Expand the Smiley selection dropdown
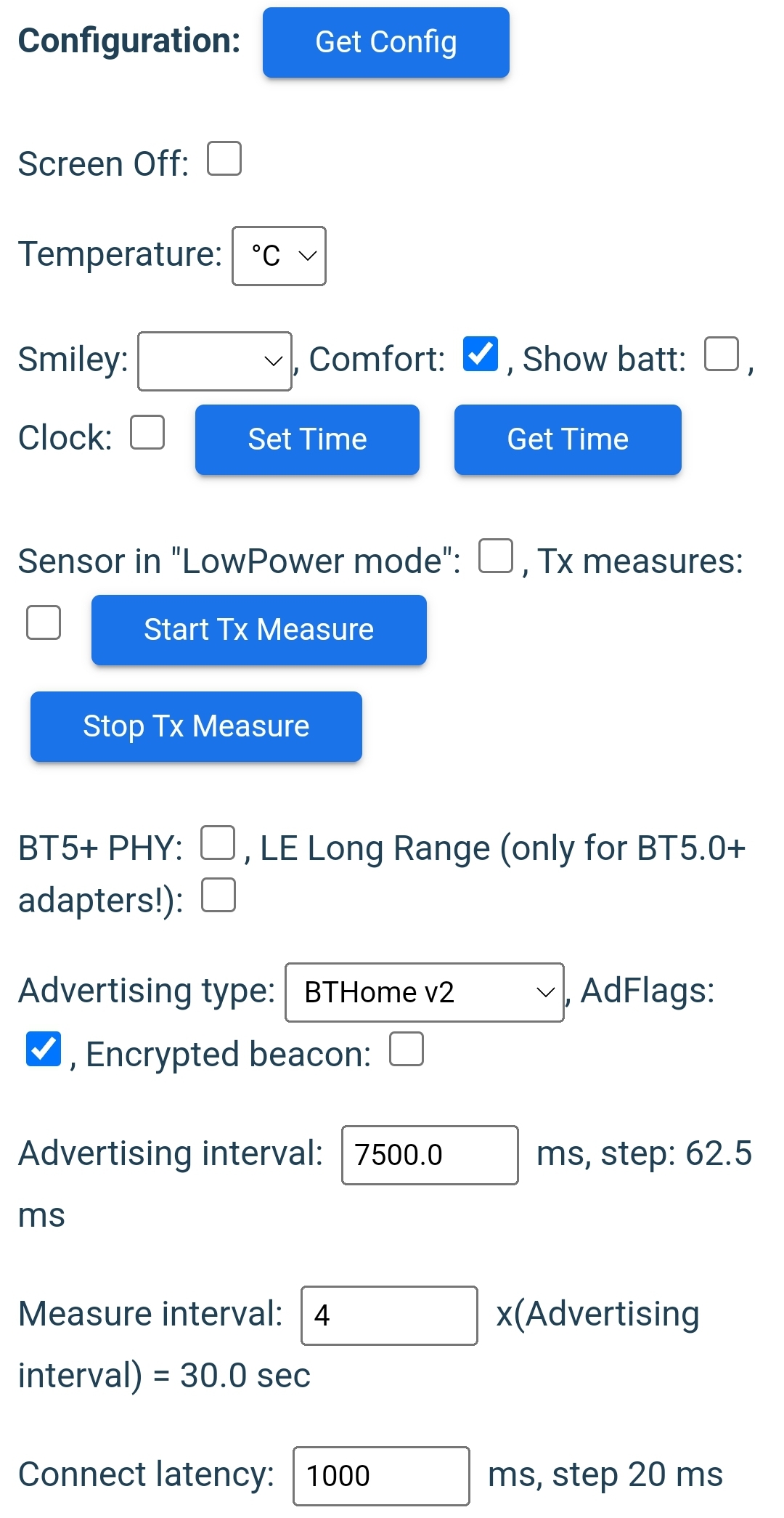The image size is (784, 1518). tap(215, 361)
